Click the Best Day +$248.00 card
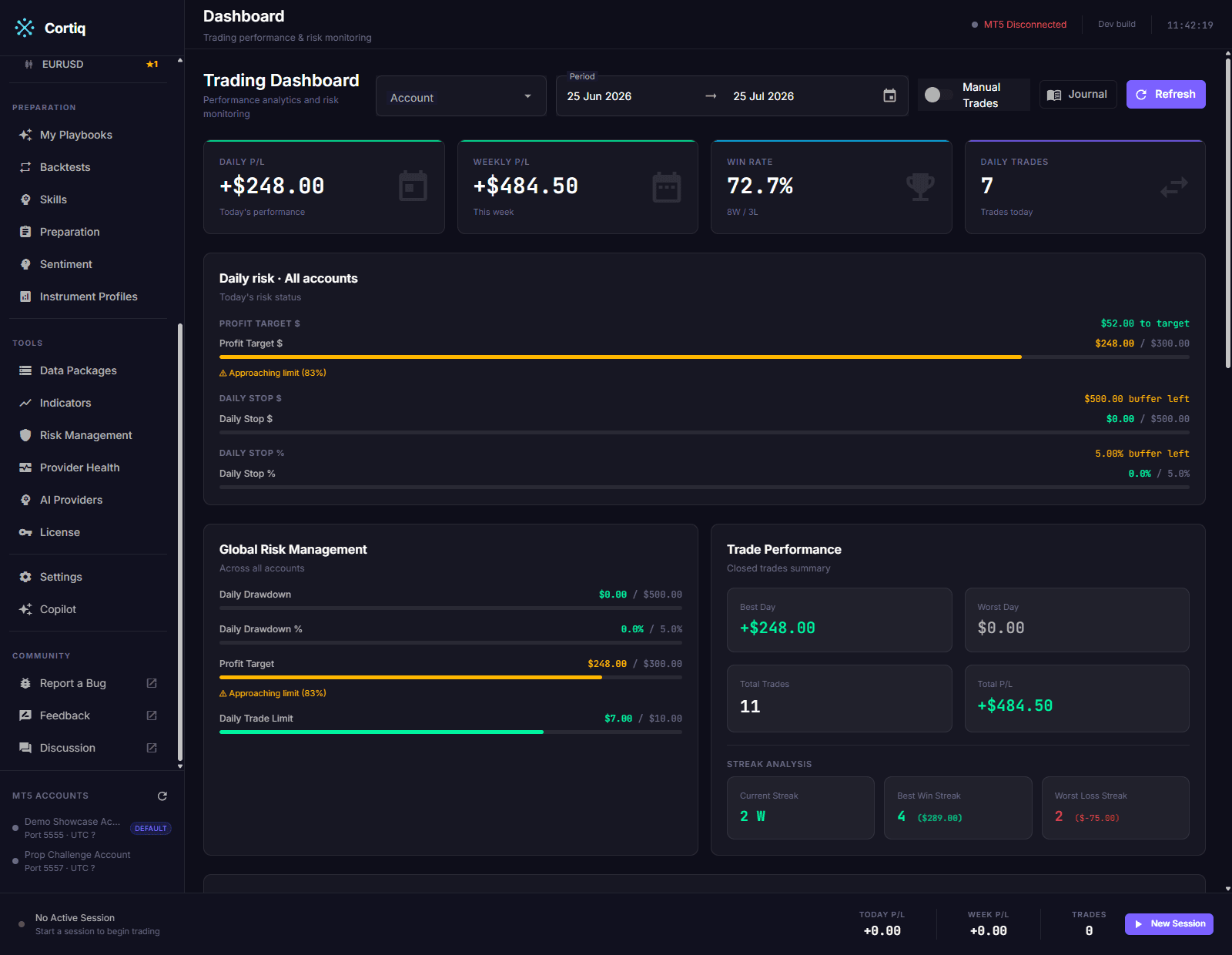The height and width of the screenshot is (955, 1232). coord(839,620)
